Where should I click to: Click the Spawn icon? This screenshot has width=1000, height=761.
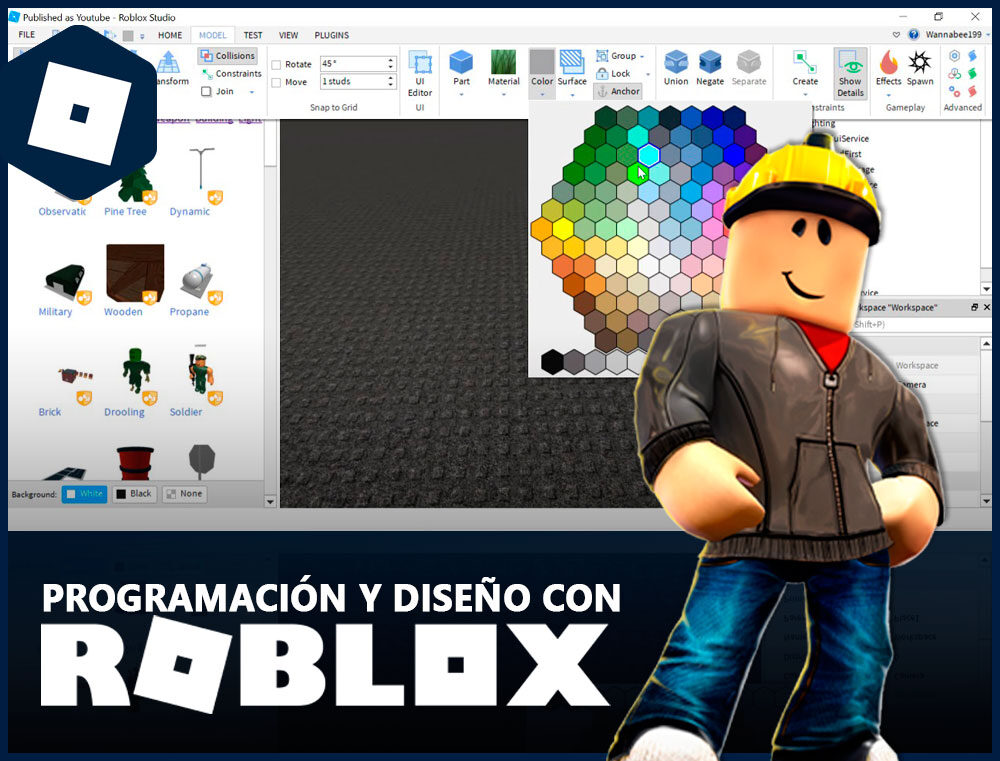[920, 63]
